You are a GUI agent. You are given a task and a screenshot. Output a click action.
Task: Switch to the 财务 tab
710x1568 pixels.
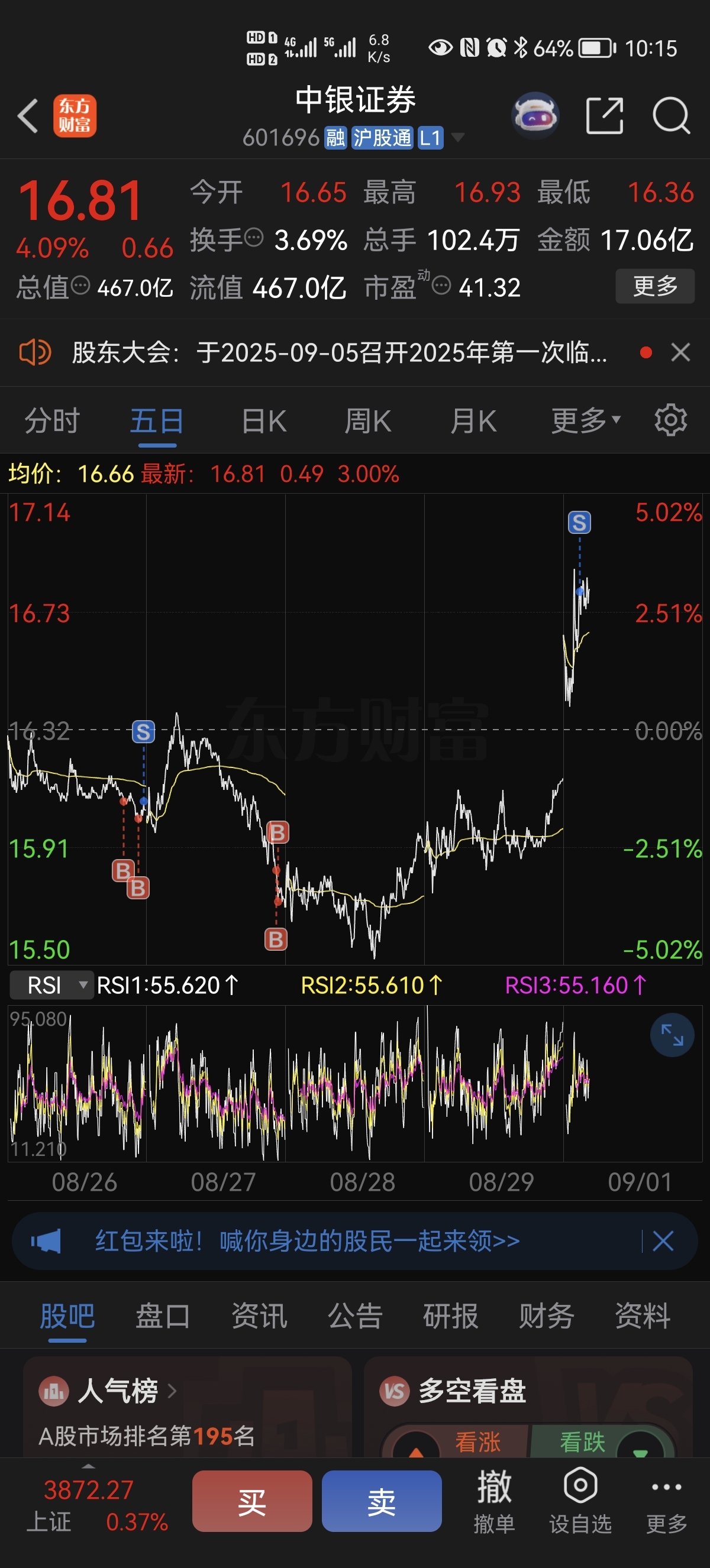point(546,1316)
